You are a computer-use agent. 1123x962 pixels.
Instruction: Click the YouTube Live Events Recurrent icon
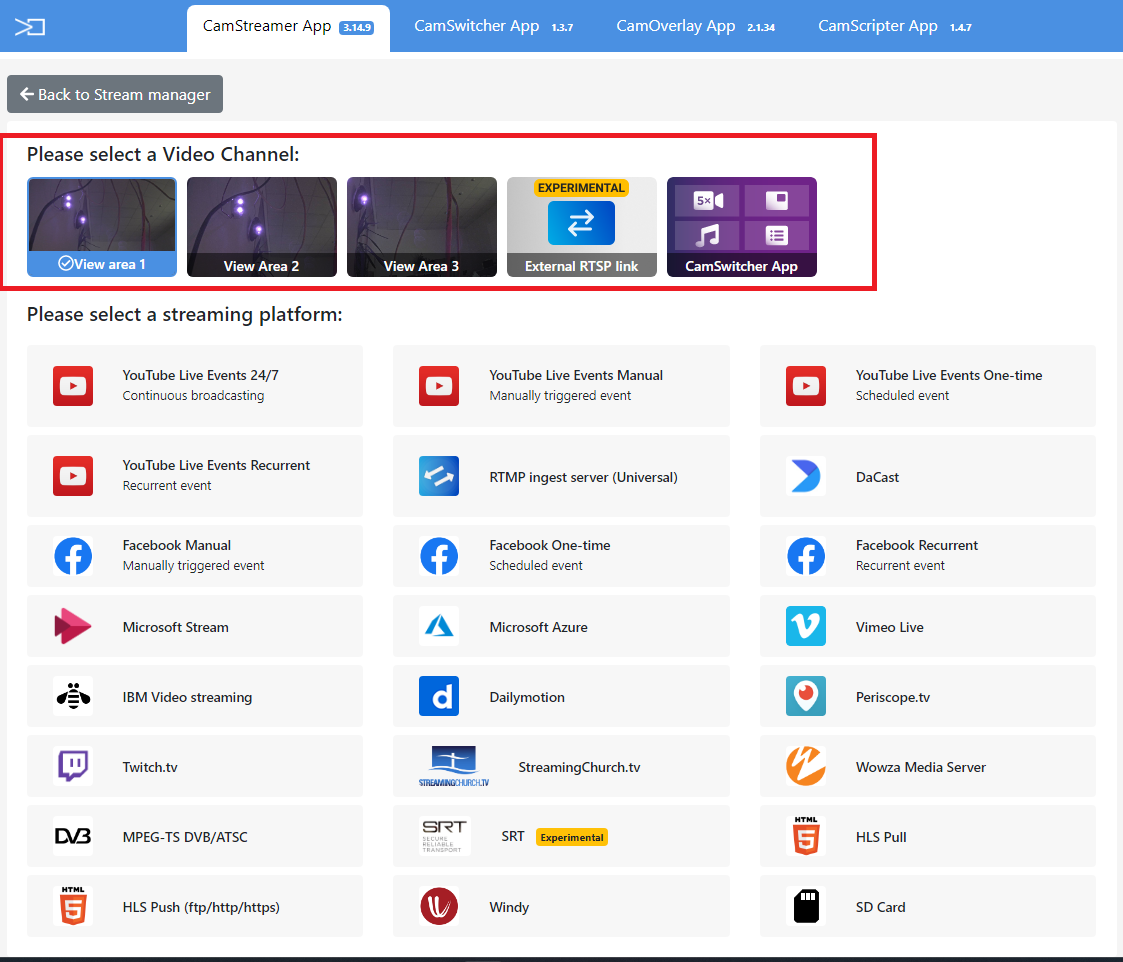[x=73, y=476]
